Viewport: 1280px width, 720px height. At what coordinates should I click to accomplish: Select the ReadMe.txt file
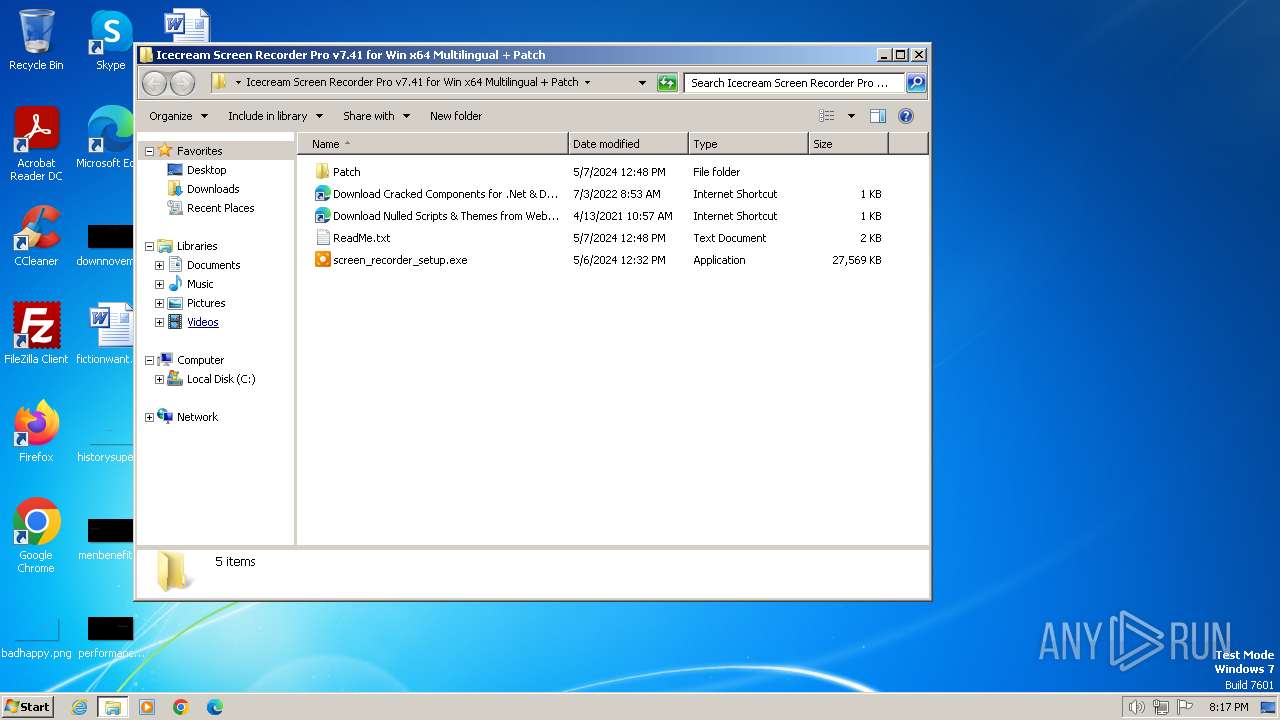361,238
